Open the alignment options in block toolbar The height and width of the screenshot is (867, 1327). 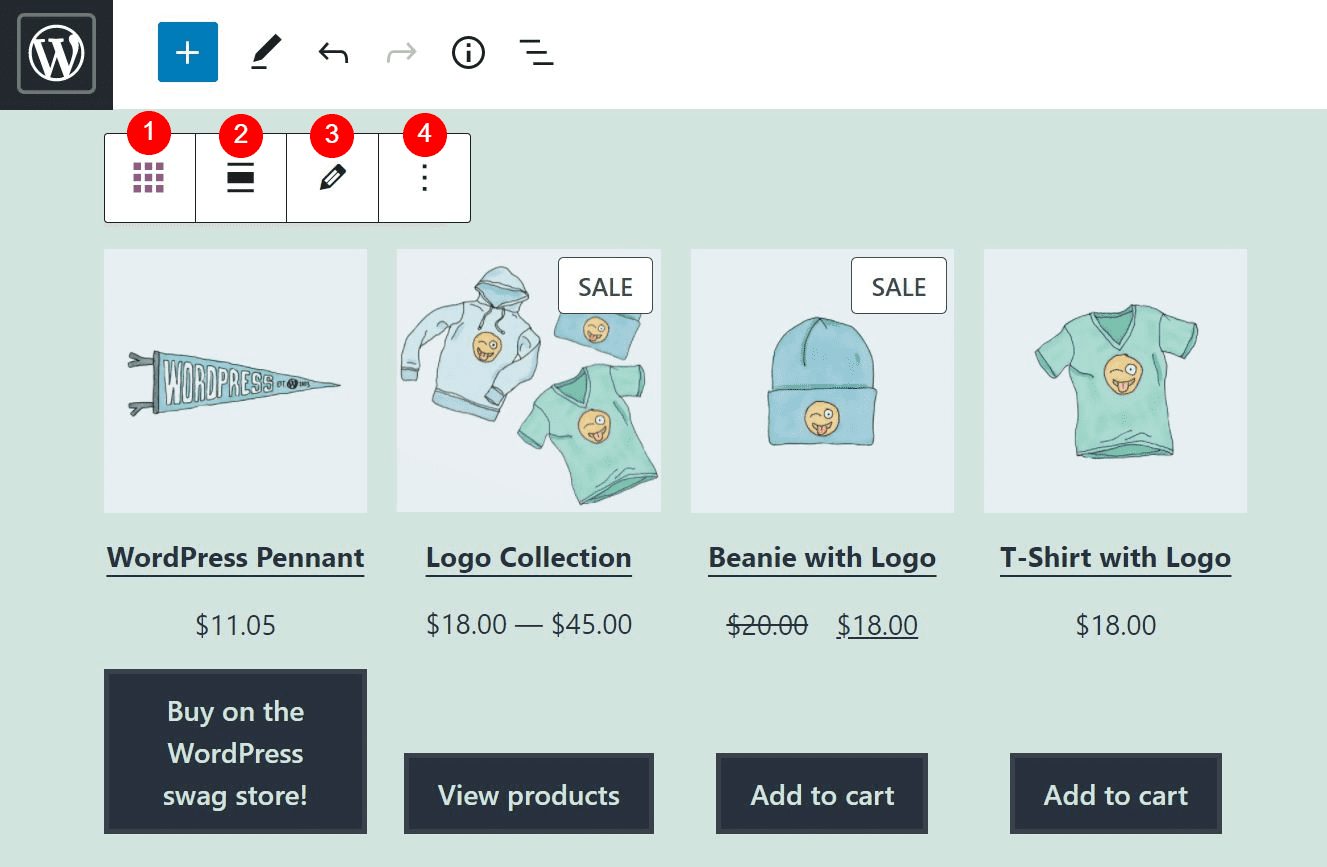tap(240, 177)
